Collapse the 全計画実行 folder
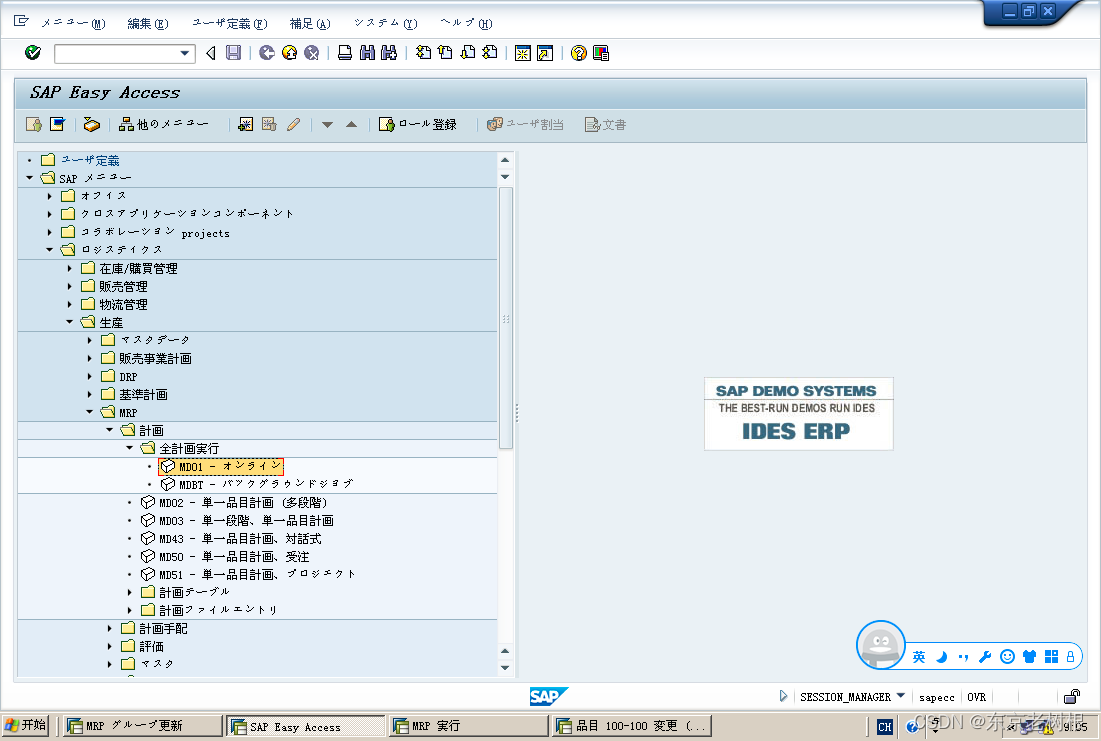Screen dimensions: 1101x741 pos(129,447)
